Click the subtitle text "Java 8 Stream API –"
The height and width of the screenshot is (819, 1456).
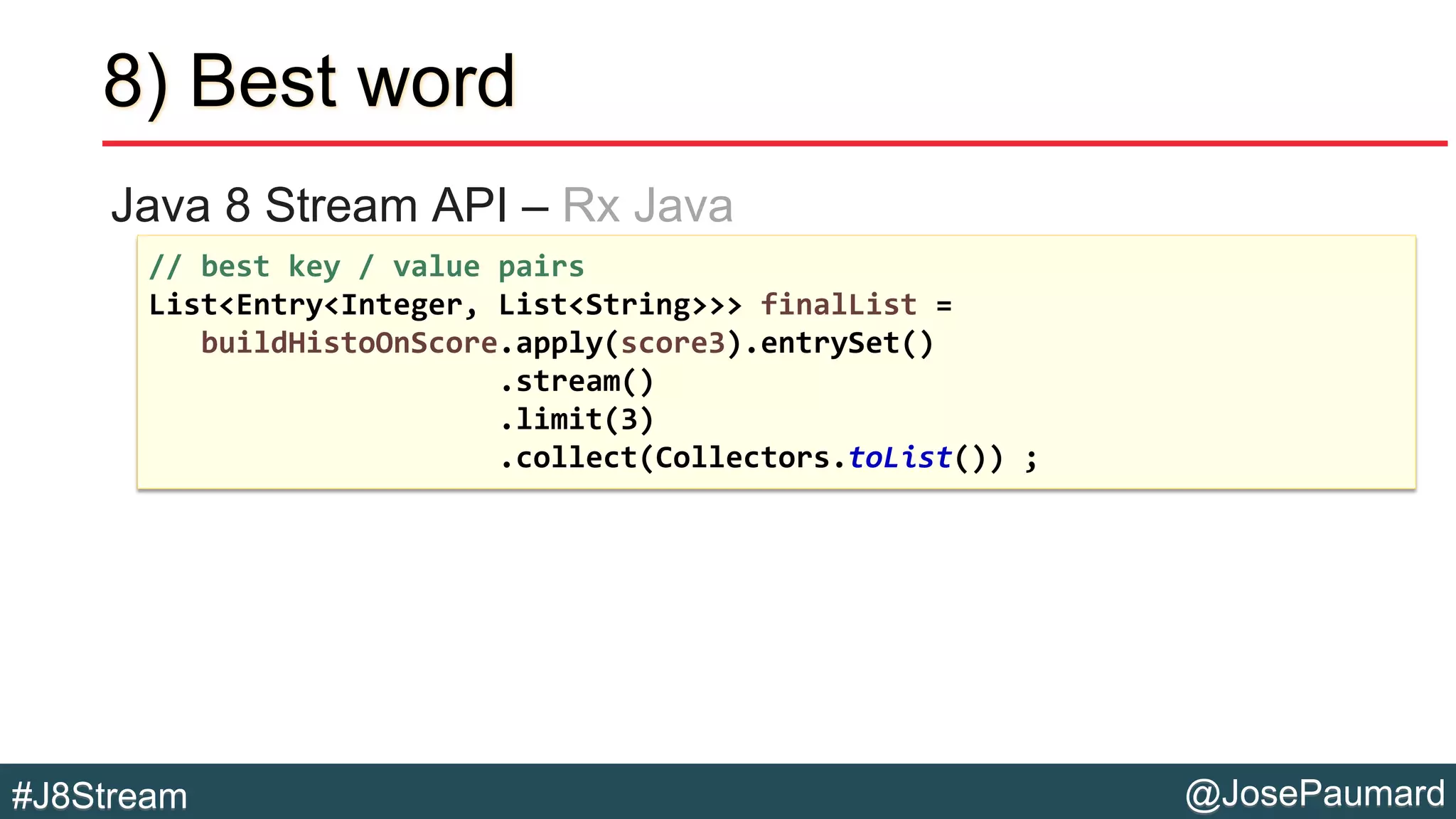(x=330, y=205)
